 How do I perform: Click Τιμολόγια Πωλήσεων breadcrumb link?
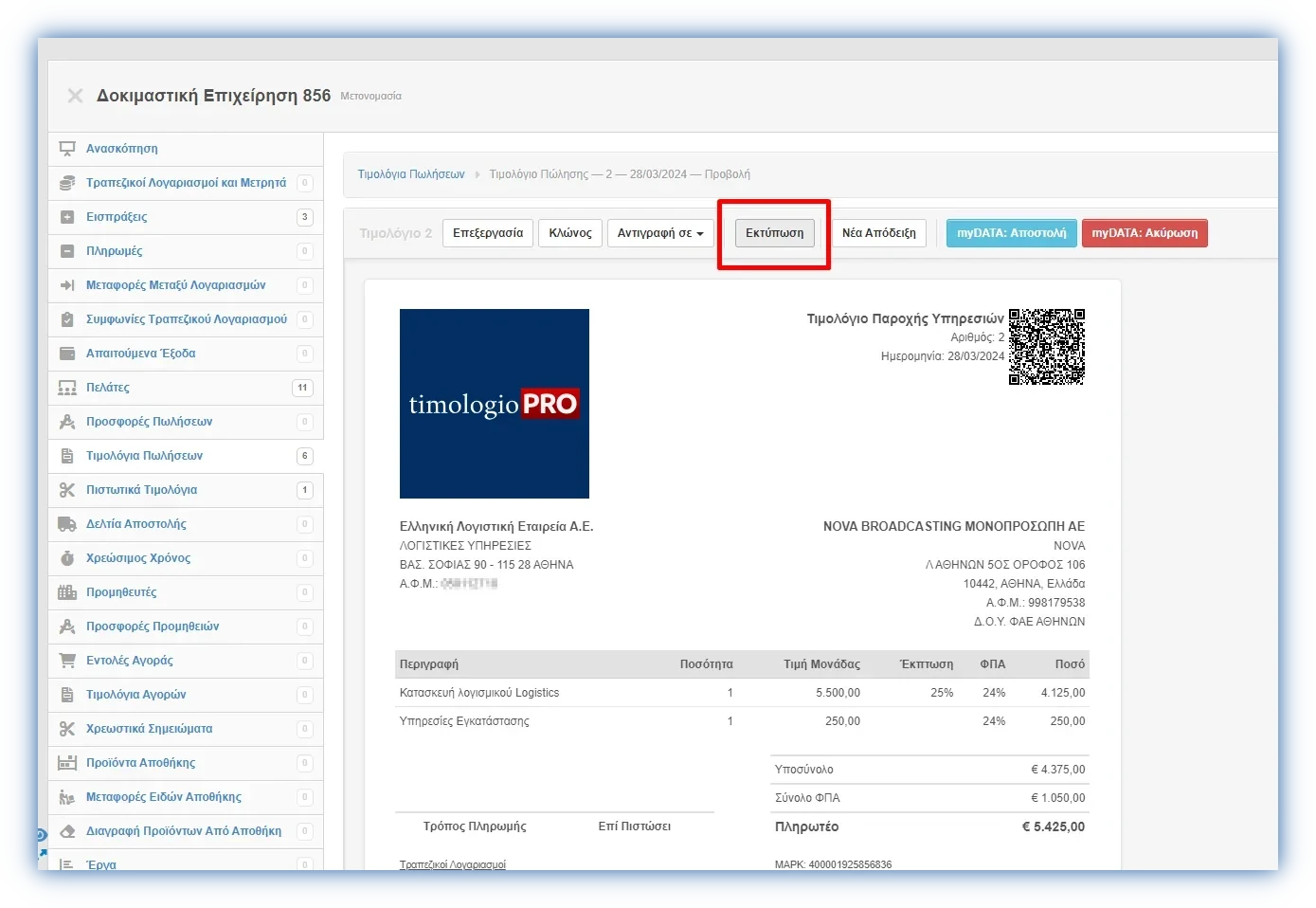click(x=411, y=174)
